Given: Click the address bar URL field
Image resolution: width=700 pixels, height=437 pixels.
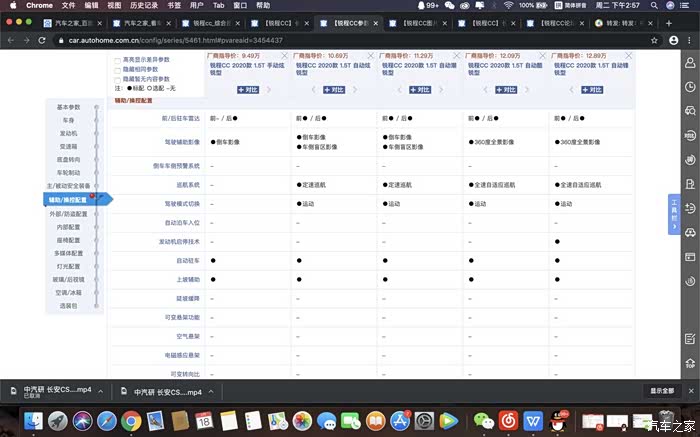Looking at the screenshot, I should pyautogui.click(x=300, y=38).
